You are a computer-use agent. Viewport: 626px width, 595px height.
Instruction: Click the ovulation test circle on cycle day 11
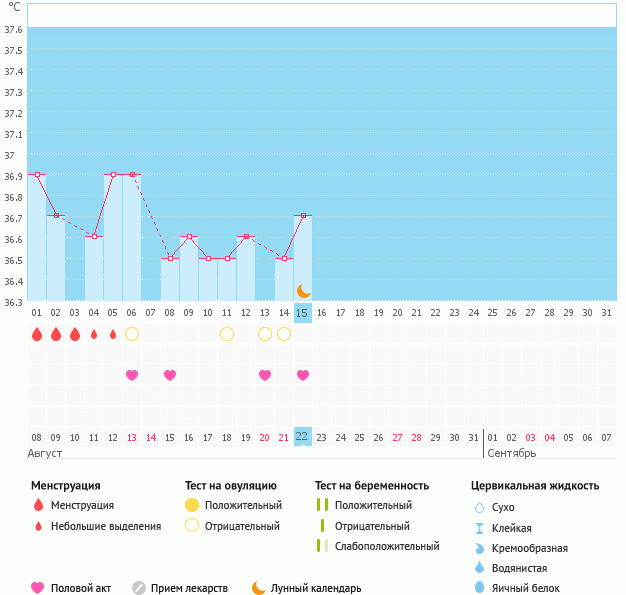click(227, 334)
